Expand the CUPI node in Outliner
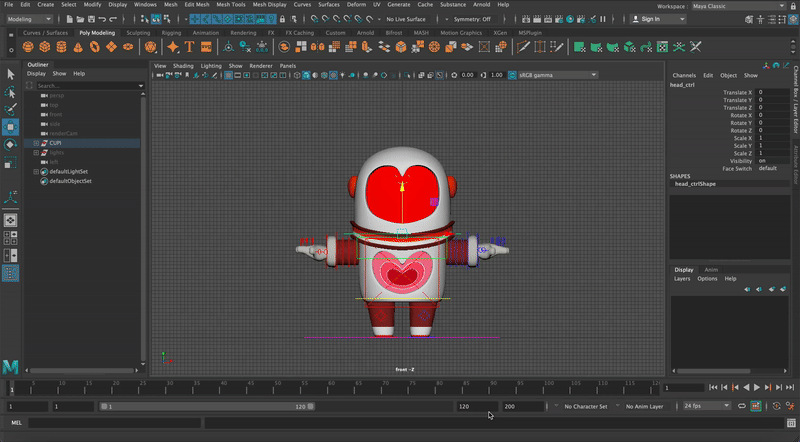The width and height of the screenshot is (800, 442). [36, 143]
